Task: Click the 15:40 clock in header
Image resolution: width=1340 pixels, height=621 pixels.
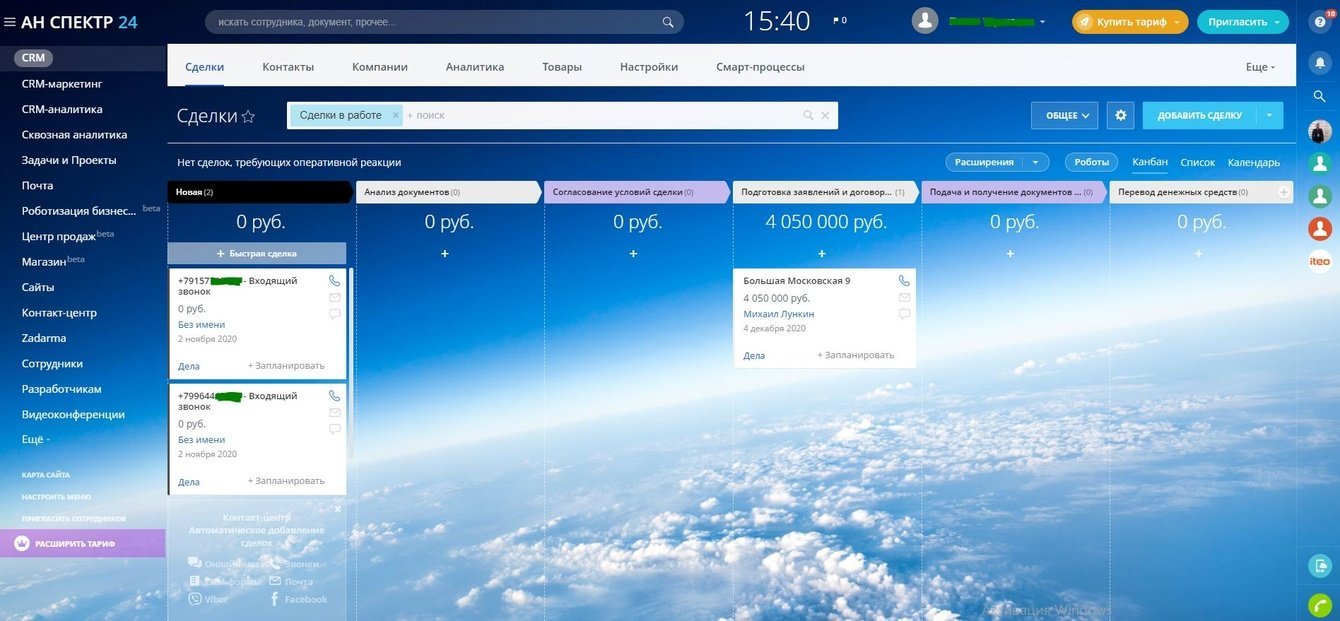Action: 777,21
